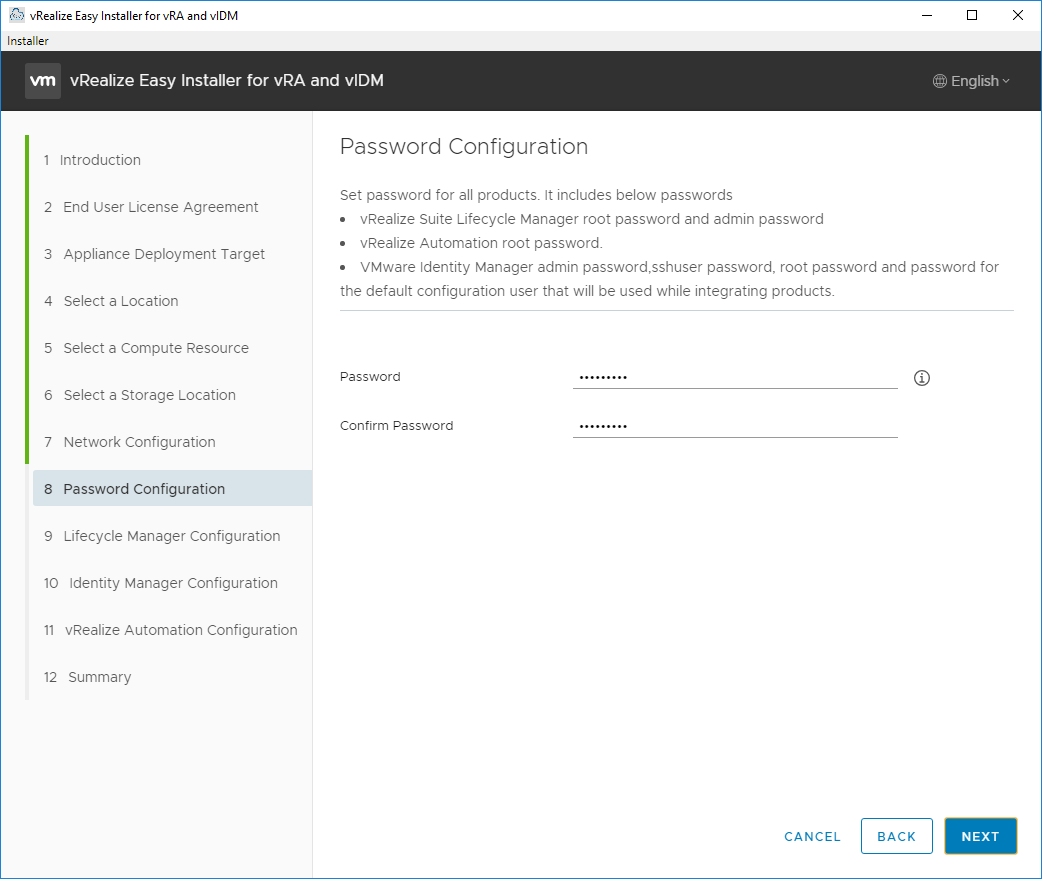Click the VMware vm logo icon
The image size is (1042, 879).
click(43, 81)
